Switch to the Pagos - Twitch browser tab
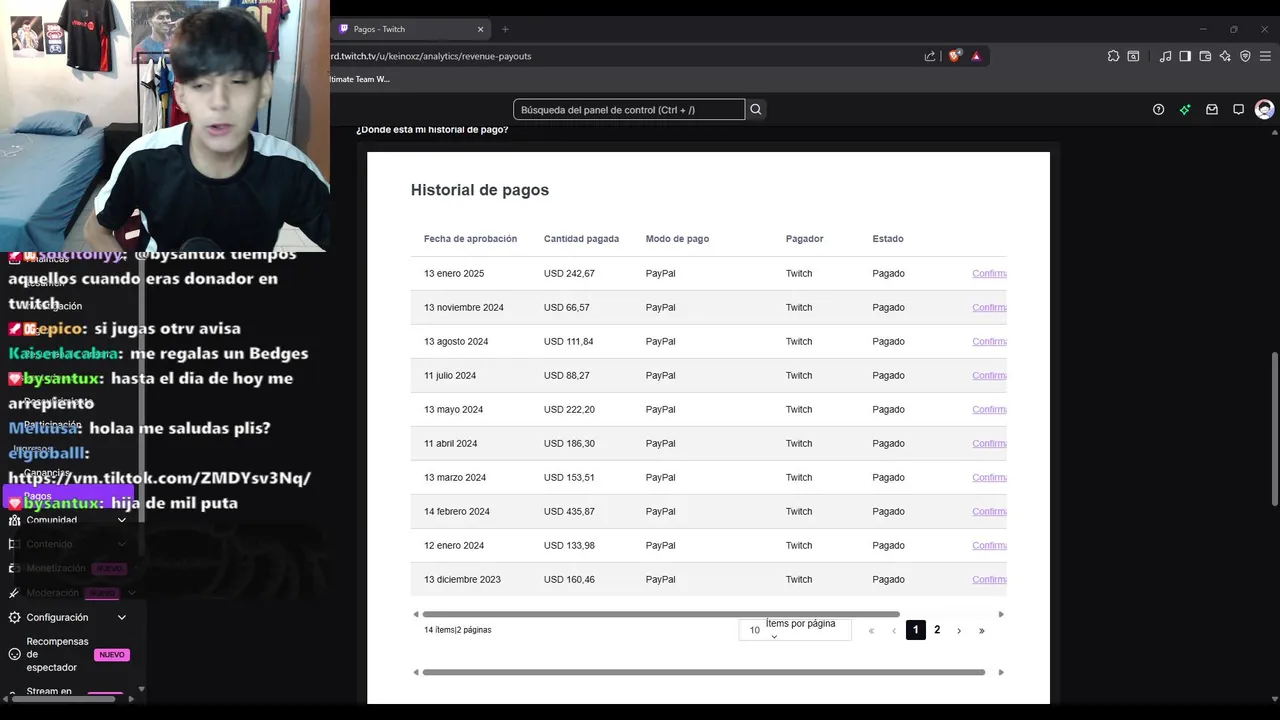 (x=413, y=29)
